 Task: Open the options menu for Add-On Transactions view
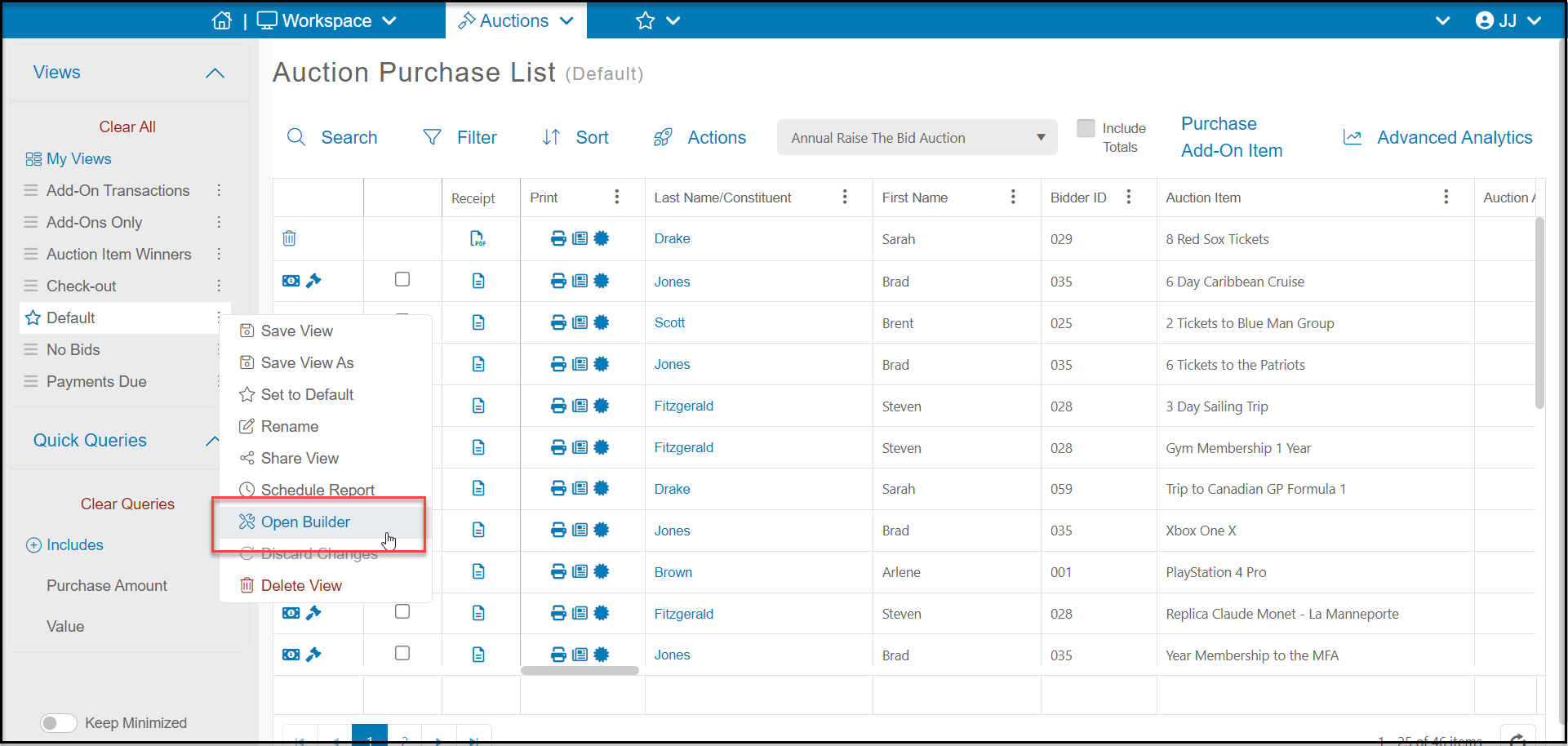tap(219, 190)
